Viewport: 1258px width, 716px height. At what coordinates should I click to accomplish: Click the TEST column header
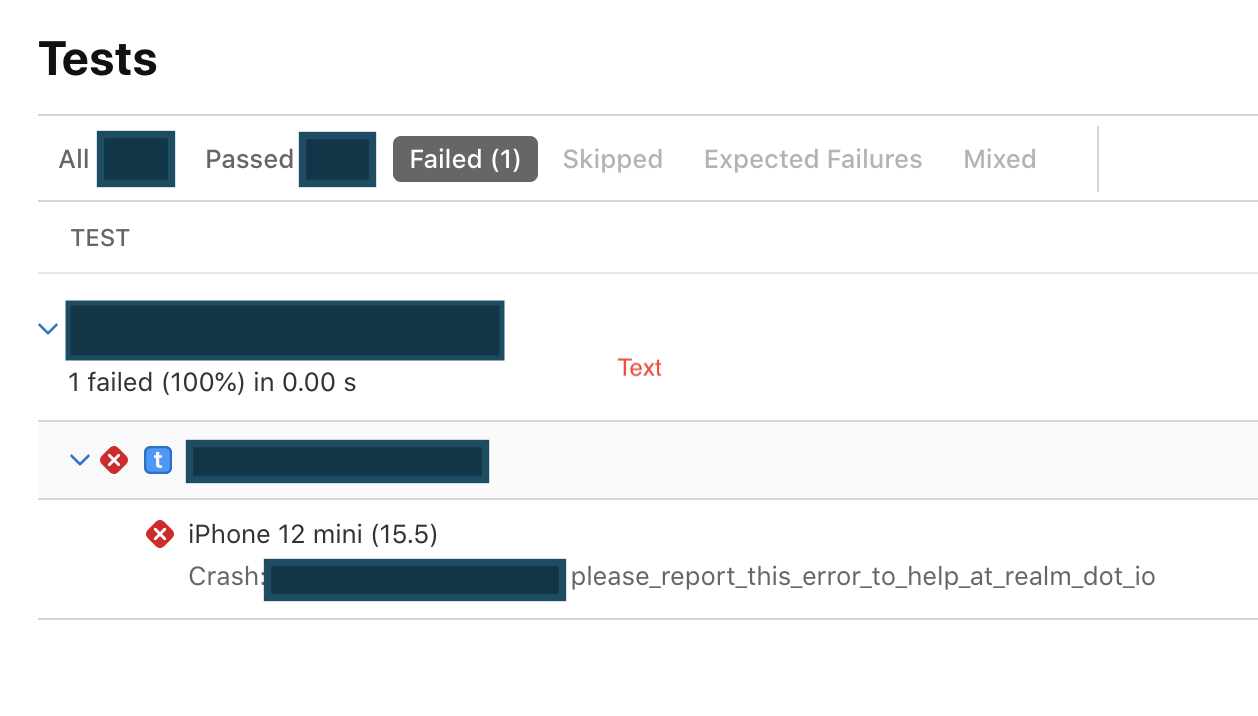tap(100, 238)
